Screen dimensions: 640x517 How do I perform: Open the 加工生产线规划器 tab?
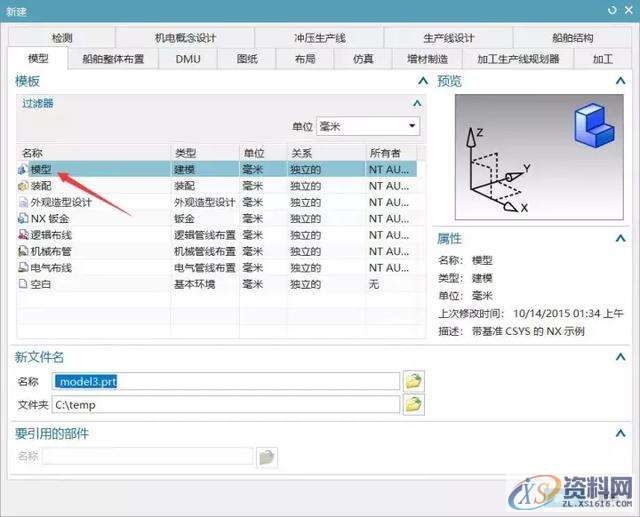518,59
